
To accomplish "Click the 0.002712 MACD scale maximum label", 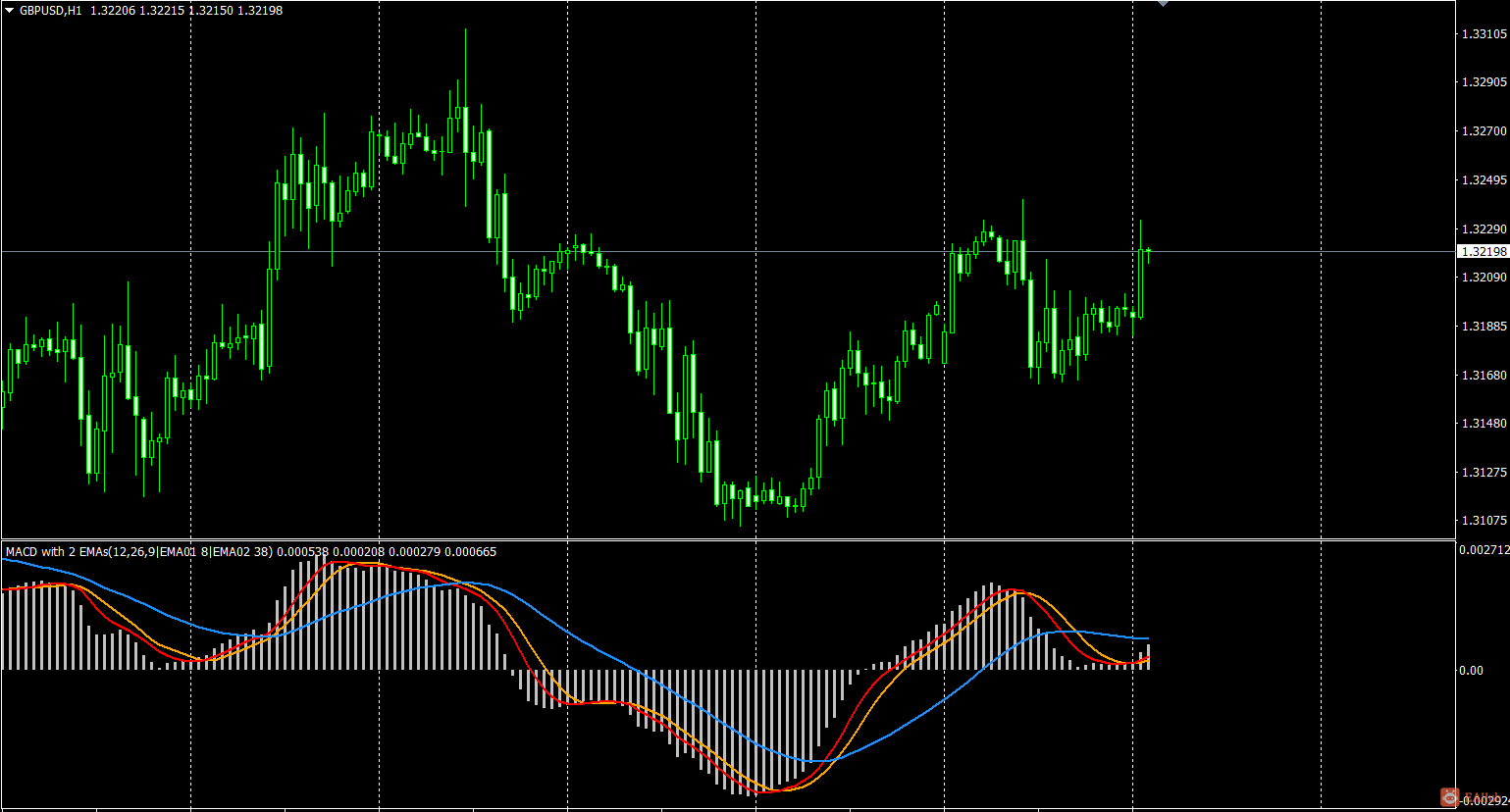I will (1484, 550).
